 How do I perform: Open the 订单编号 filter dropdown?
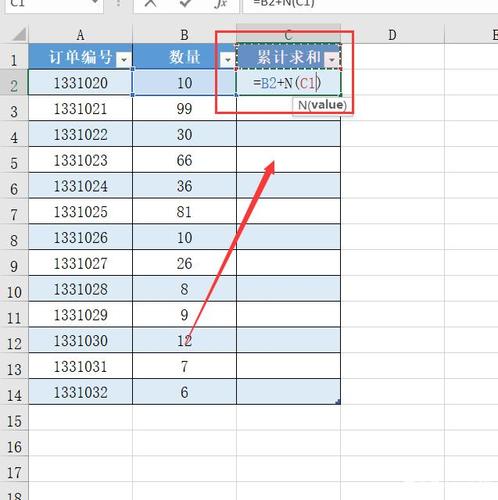point(124,60)
